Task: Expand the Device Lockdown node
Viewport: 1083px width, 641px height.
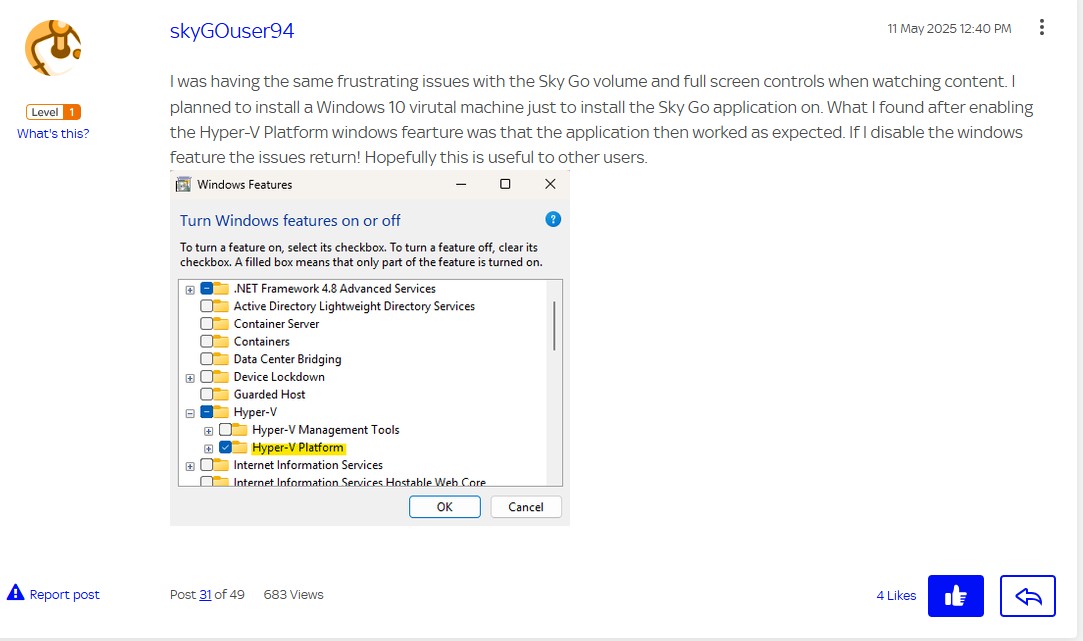Action: [x=190, y=377]
